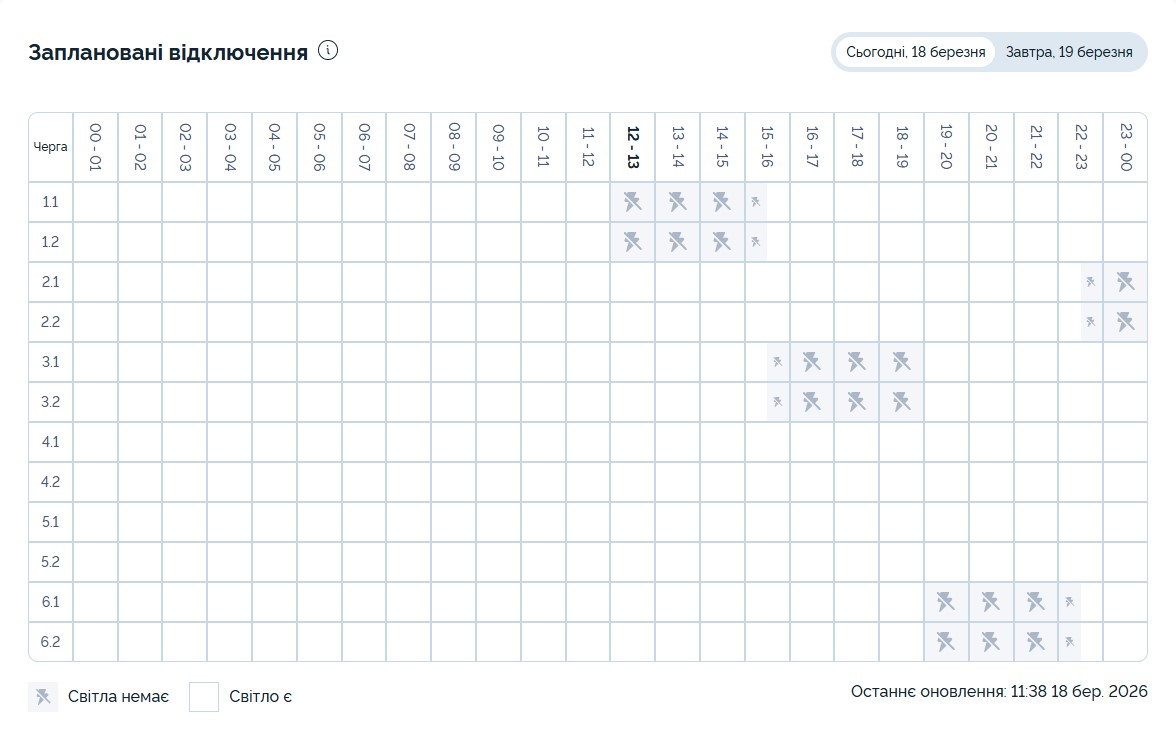
Task: Click outage icon for queue 2.1 at 23-00
Action: pos(1125,282)
